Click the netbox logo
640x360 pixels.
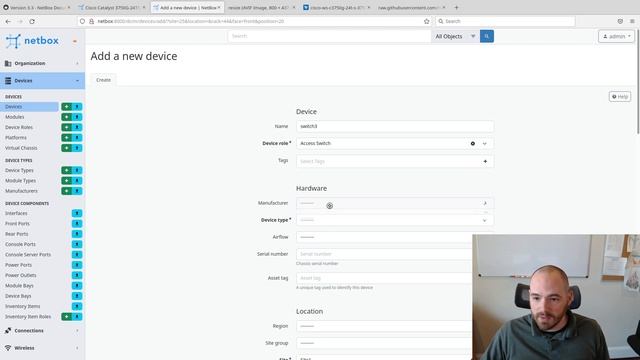click(x=32, y=41)
